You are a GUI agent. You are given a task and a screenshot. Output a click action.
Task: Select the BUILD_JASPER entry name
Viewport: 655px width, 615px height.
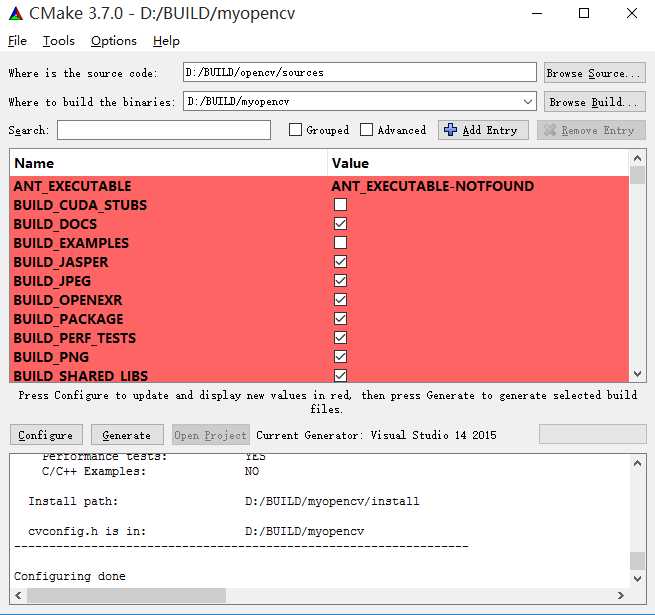pyautogui.click(x=61, y=262)
